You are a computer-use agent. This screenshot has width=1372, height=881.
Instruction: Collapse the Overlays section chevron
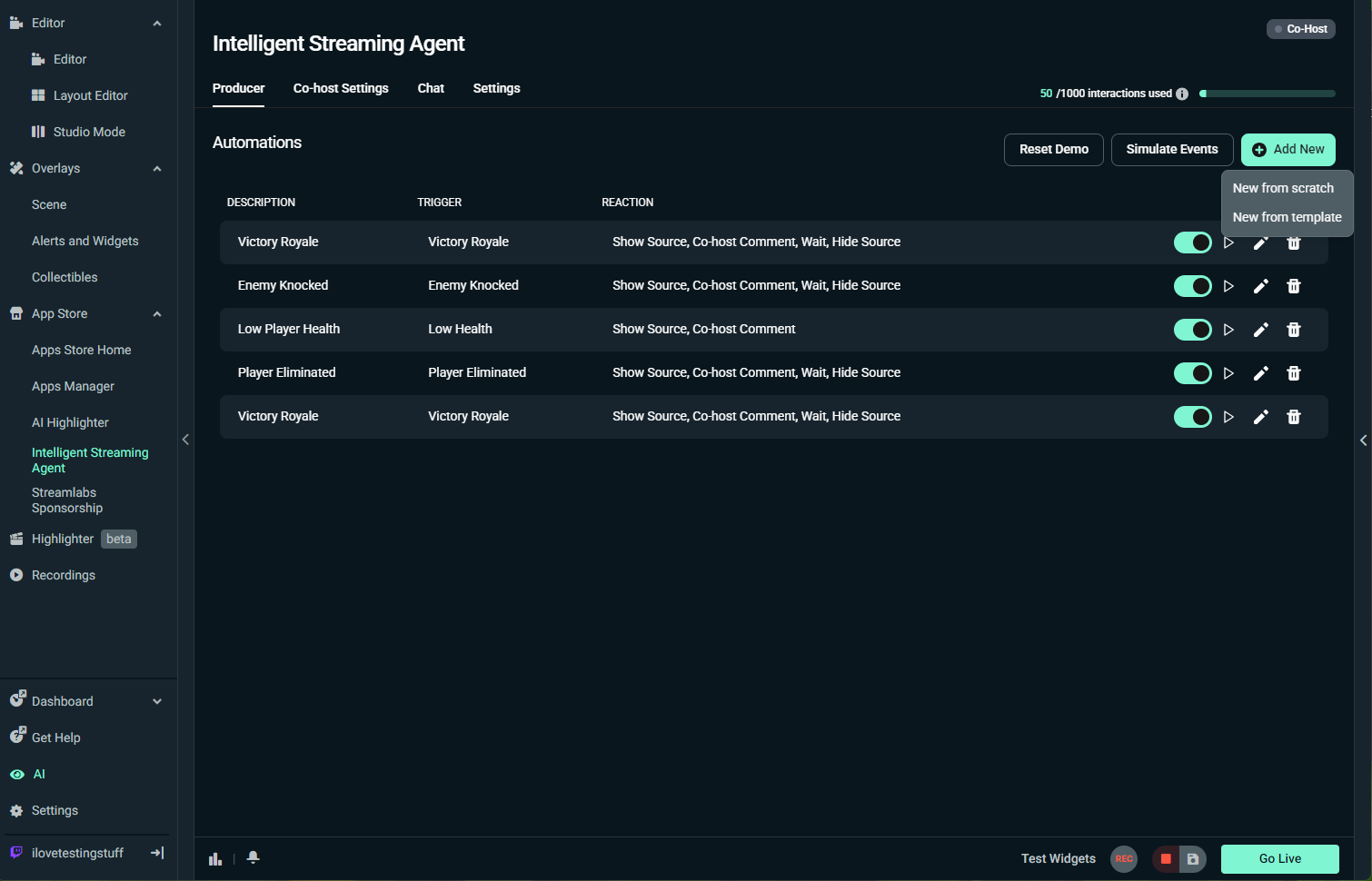tap(156, 168)
